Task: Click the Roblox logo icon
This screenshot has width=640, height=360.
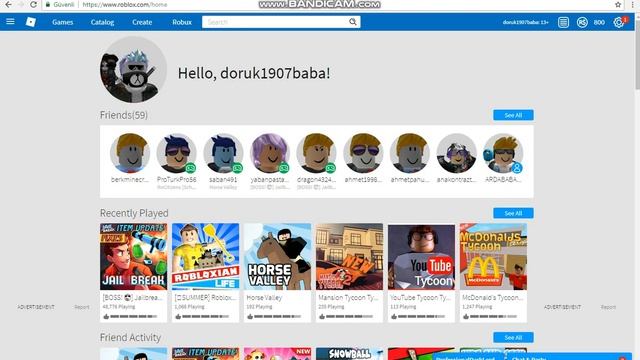Action: point(31,22)
